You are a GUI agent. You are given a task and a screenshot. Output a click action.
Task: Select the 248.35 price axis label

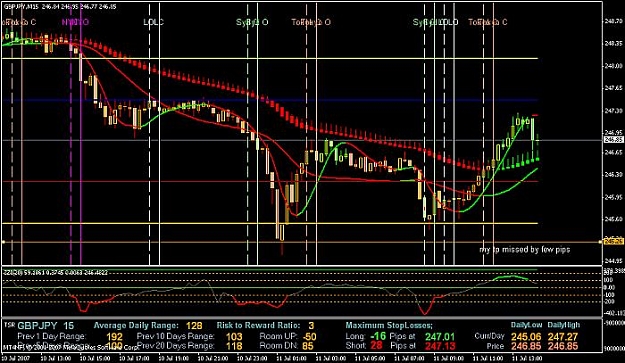(x=613, y=43)
